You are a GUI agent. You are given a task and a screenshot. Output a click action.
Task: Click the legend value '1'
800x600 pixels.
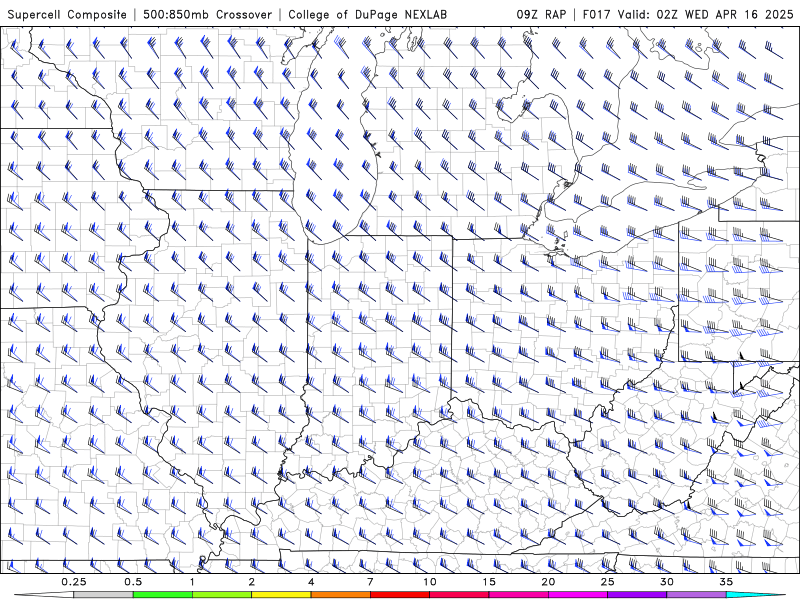coord(192,582)
